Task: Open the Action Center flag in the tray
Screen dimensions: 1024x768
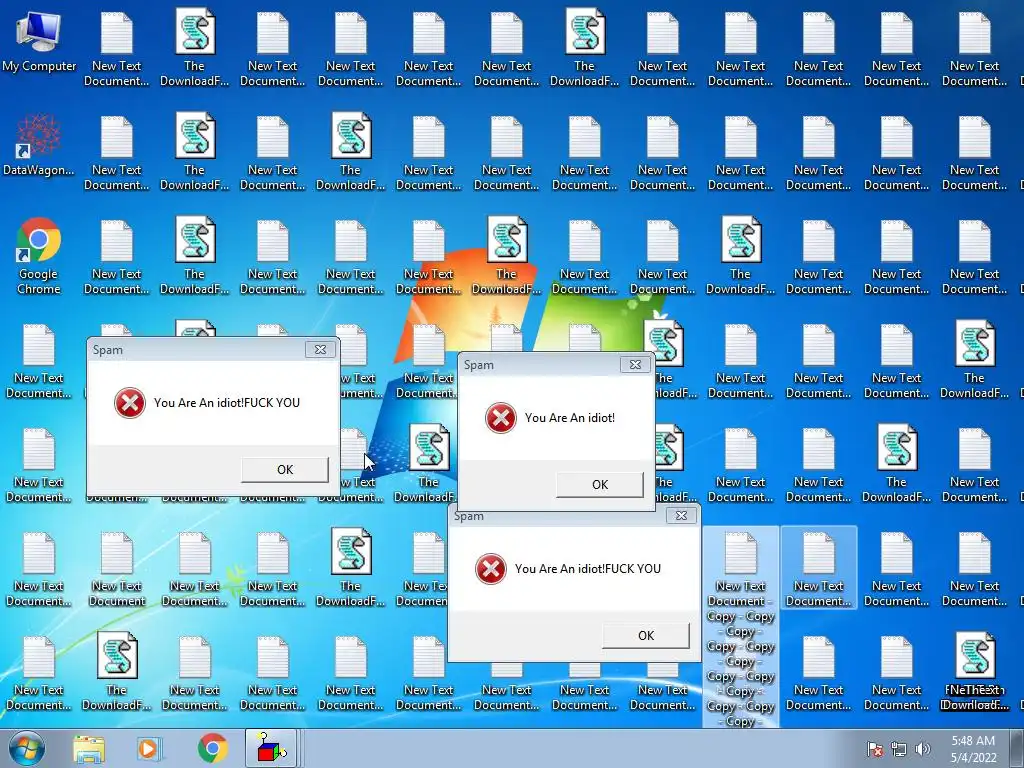Action: (x=875, y=749)
